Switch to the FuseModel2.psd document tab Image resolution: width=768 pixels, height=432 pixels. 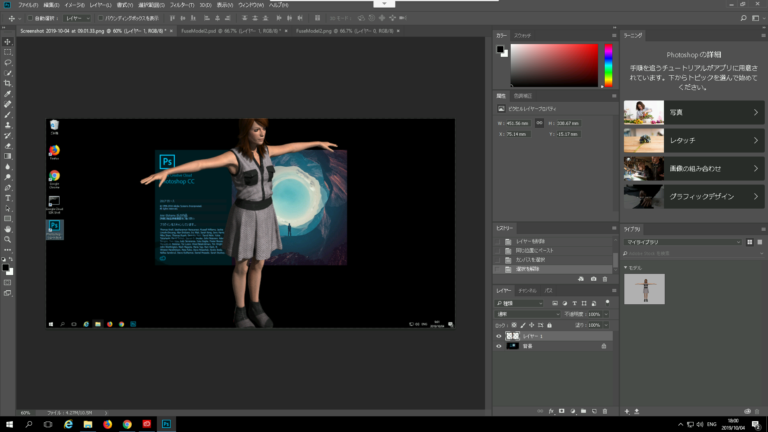coord(231,31)
